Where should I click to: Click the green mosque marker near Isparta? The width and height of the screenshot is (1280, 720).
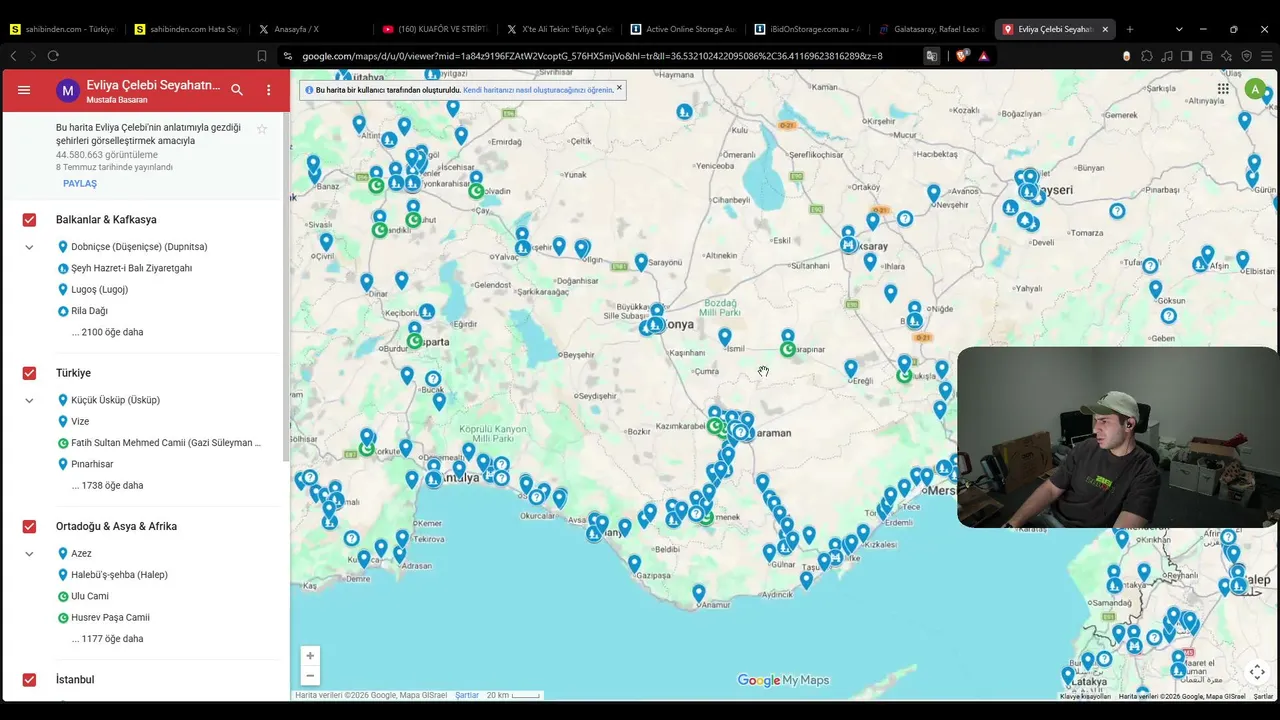[414, 341]
